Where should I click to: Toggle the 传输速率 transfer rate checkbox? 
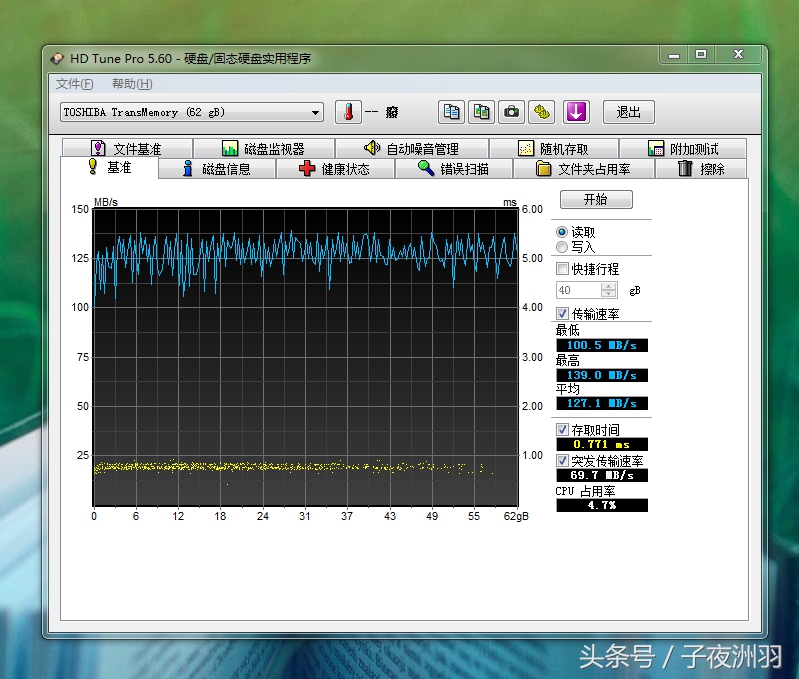(x=562, y=314)
